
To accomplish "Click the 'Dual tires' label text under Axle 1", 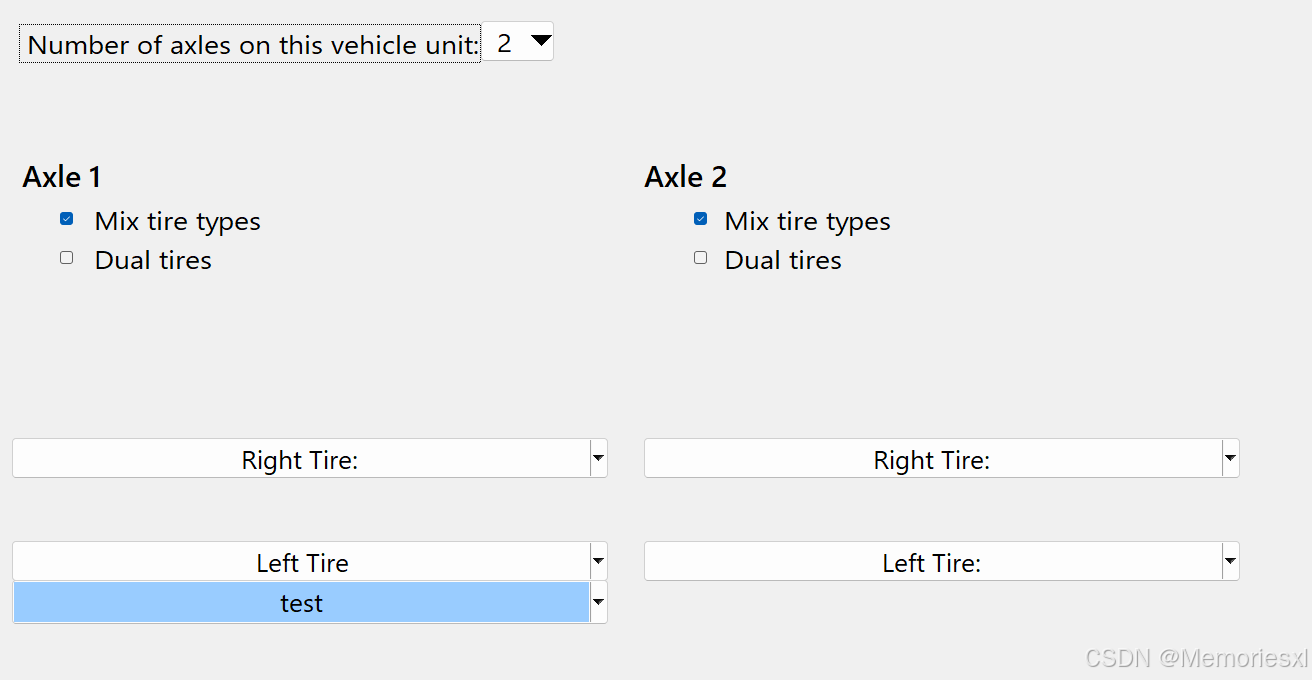I will coord(153,260).
